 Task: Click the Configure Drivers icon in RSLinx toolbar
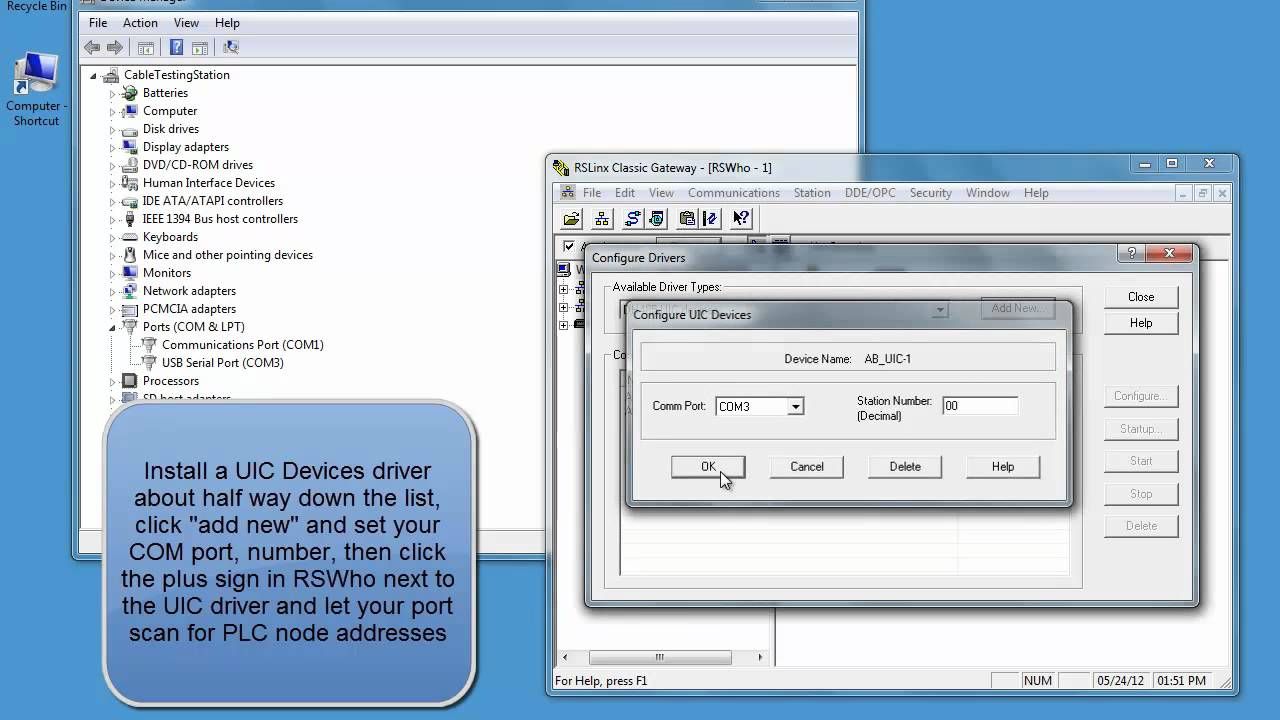(x=633, y=219)
